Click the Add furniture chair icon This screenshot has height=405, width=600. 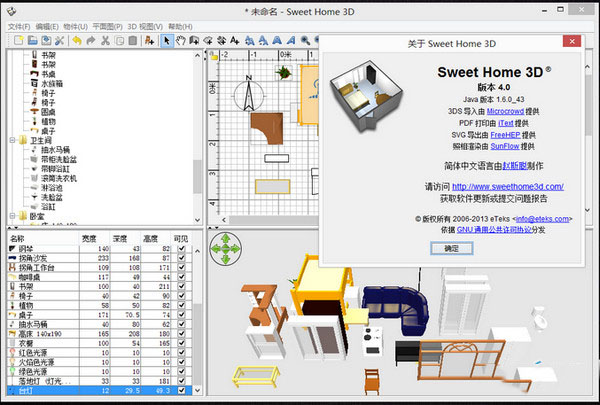(x=149, y=40)
